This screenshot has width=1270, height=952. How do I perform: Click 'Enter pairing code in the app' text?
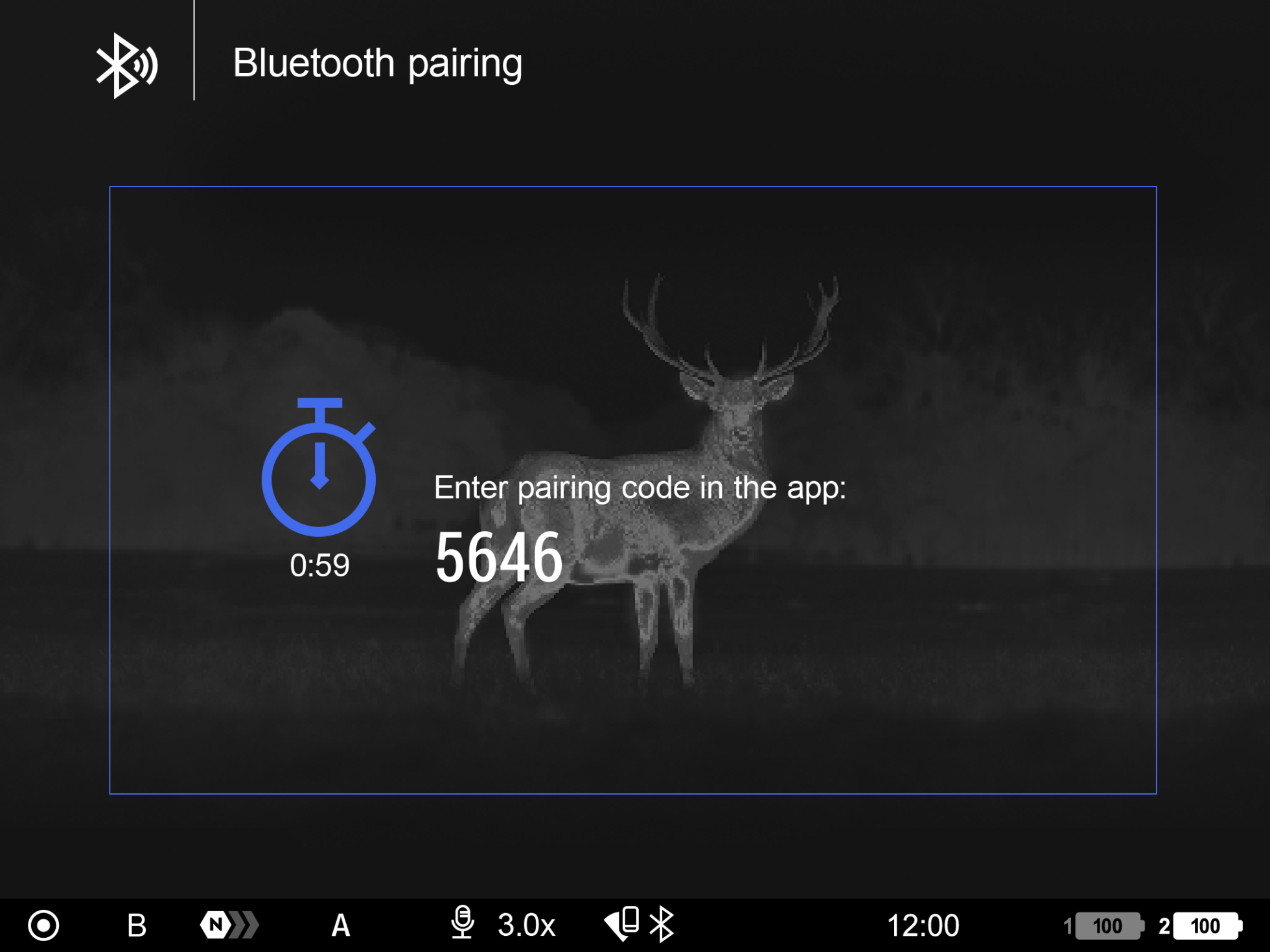click(640, 488)
